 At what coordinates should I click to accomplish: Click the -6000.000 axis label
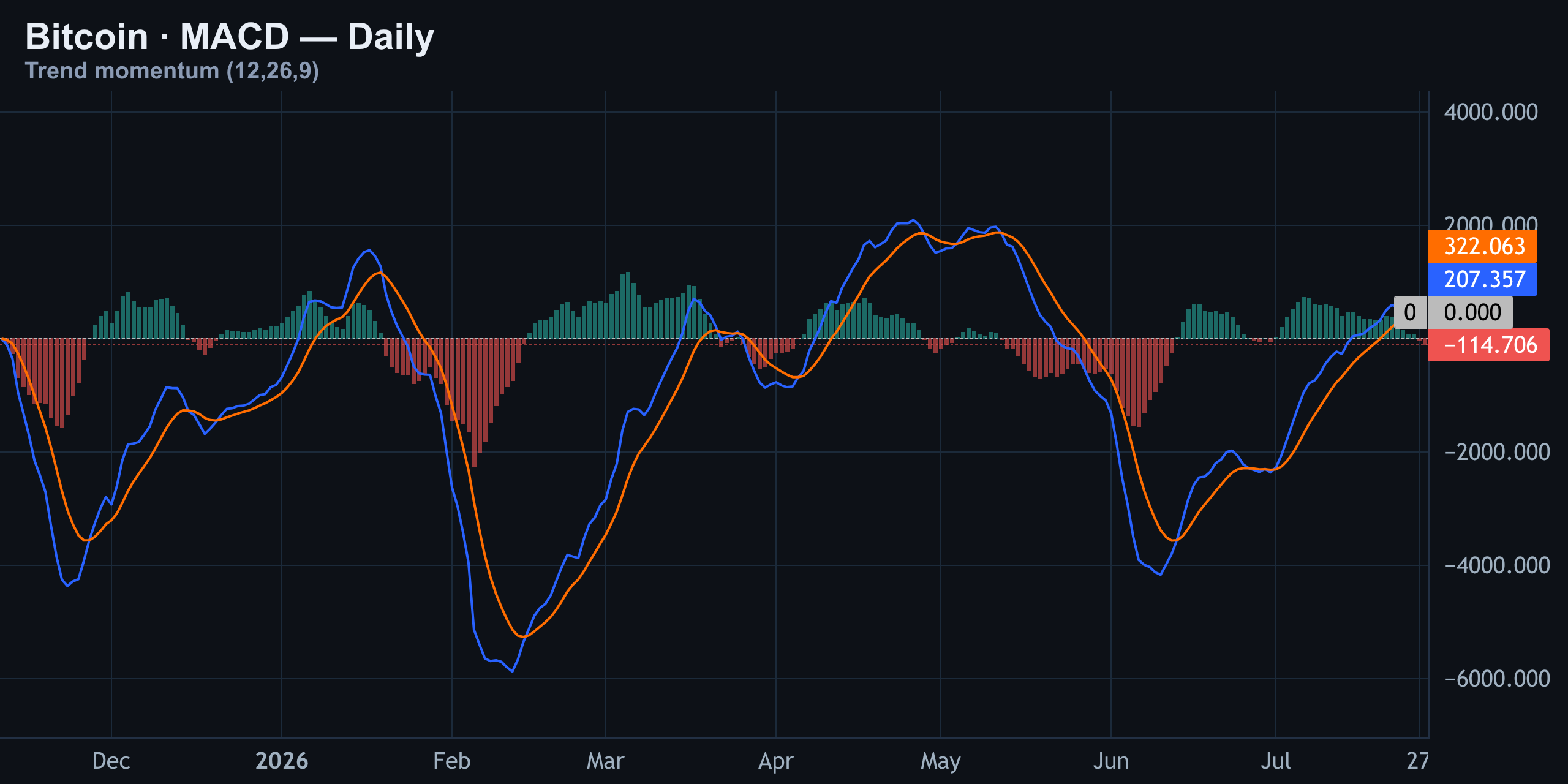1497,679
